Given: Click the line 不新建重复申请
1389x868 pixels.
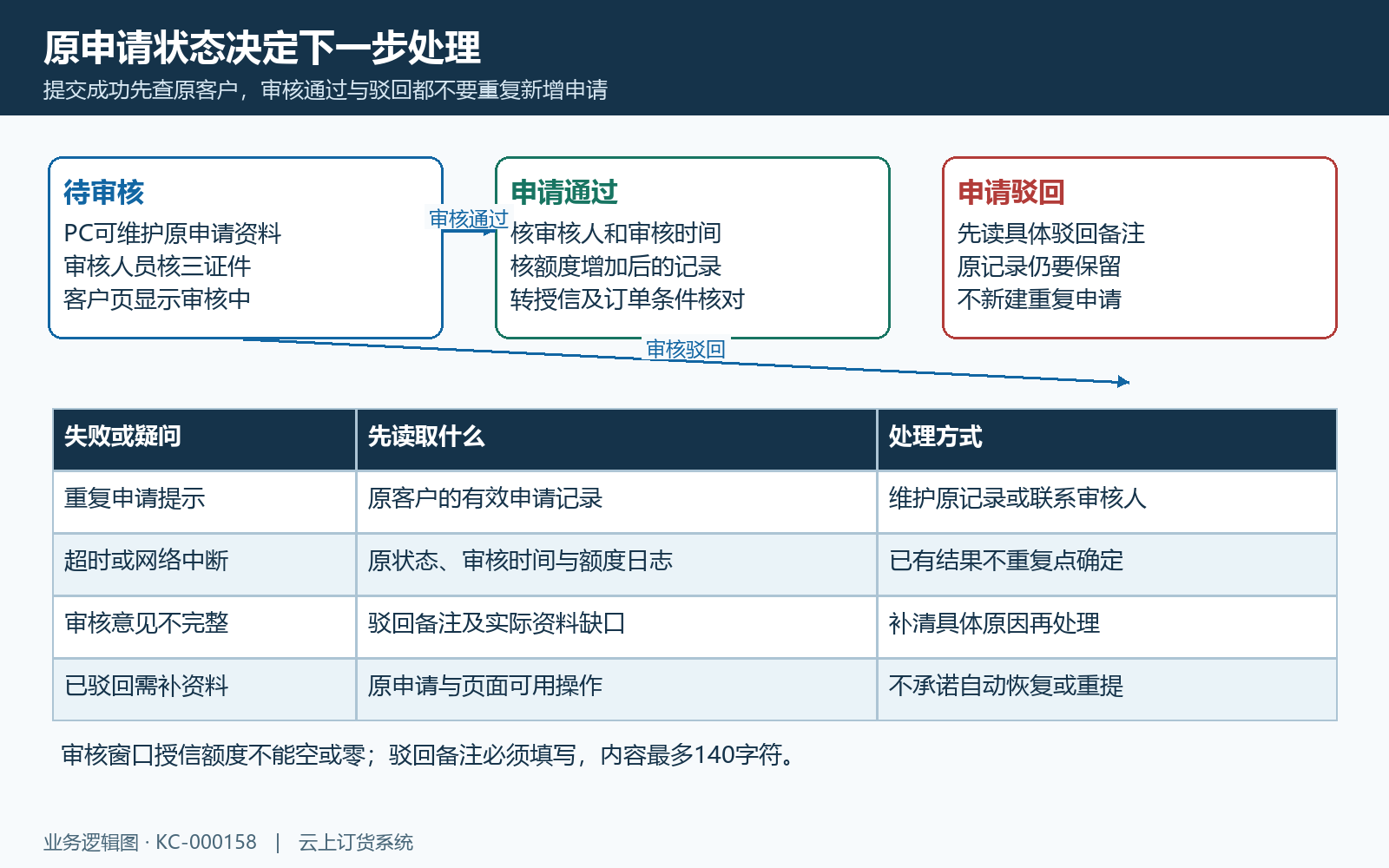Looking at the screenshot, I should (1039, 299).
